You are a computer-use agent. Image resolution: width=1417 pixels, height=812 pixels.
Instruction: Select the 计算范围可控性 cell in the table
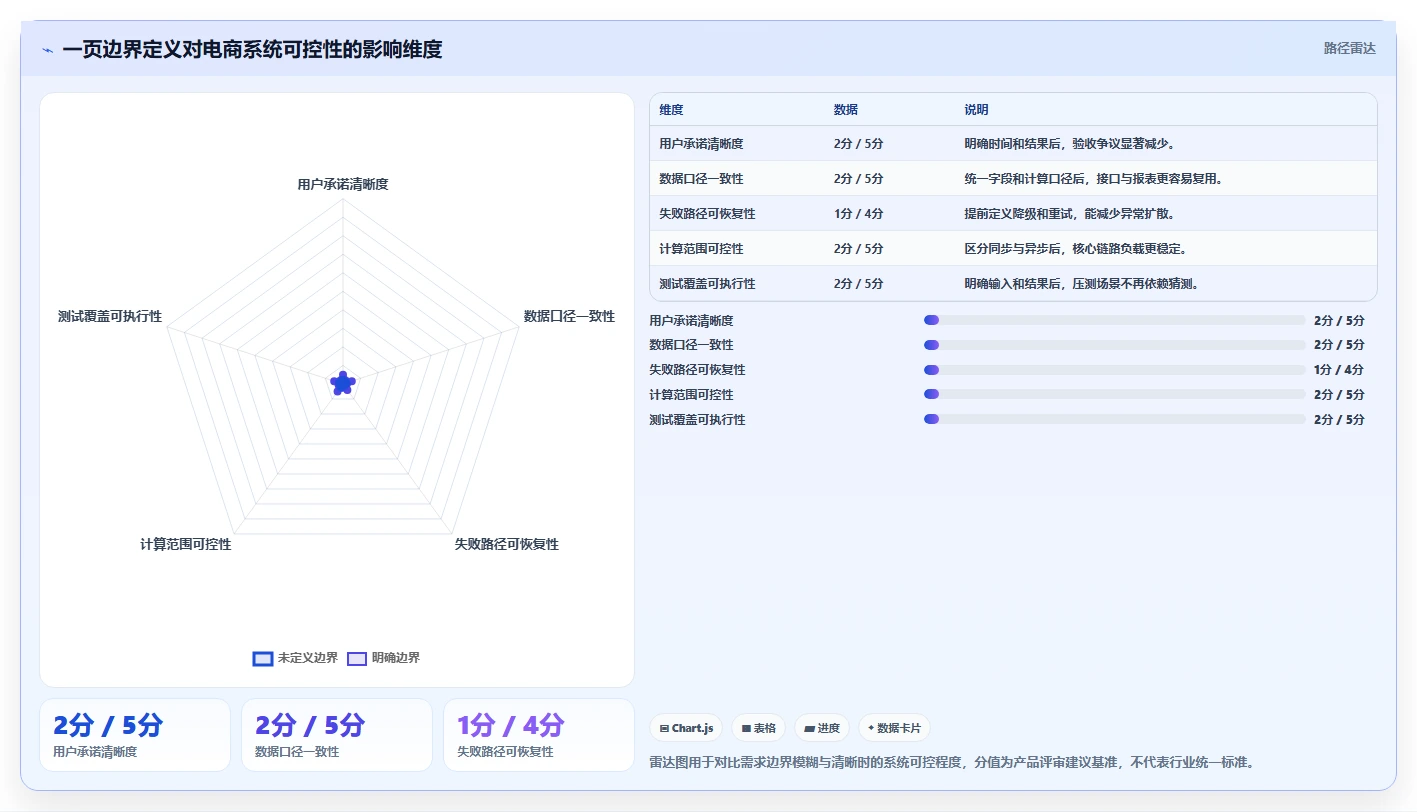tap(701, 249)
